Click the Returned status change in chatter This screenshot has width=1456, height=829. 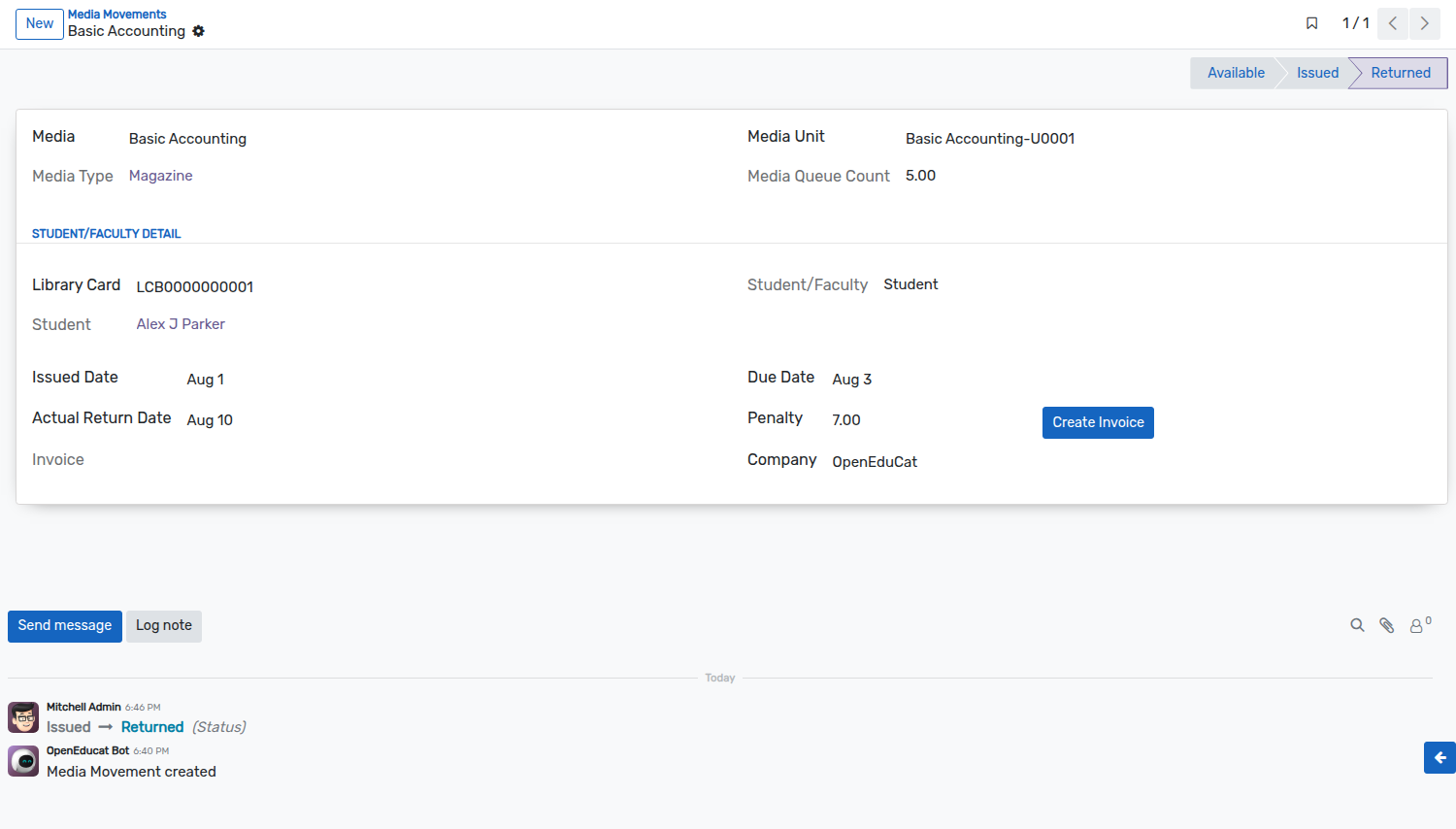click(x=152, y=727)
